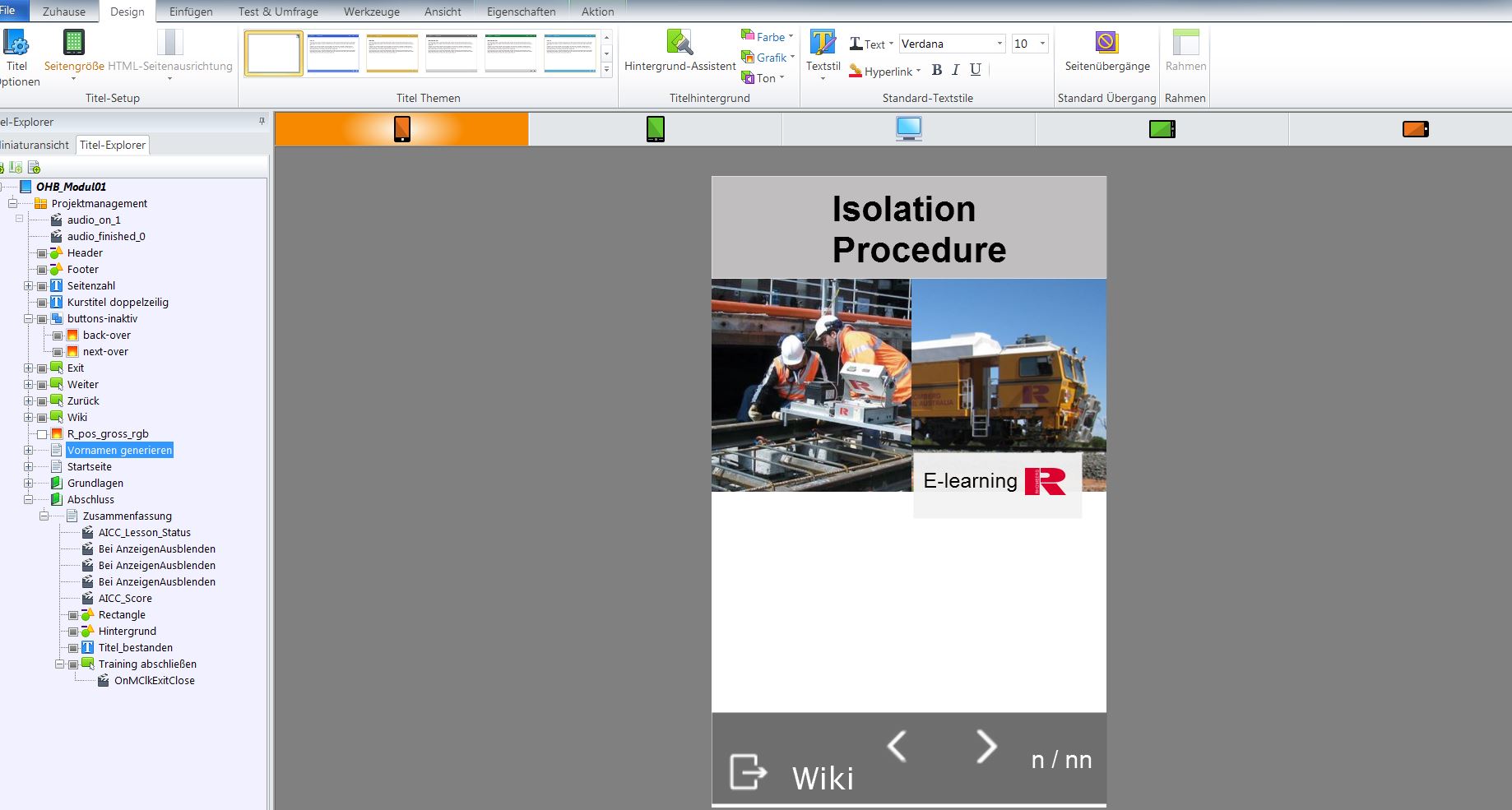Open Seitenübergänge page transitions
Viewport: 1512px width, 810px height.
[x=1106, y=51]
